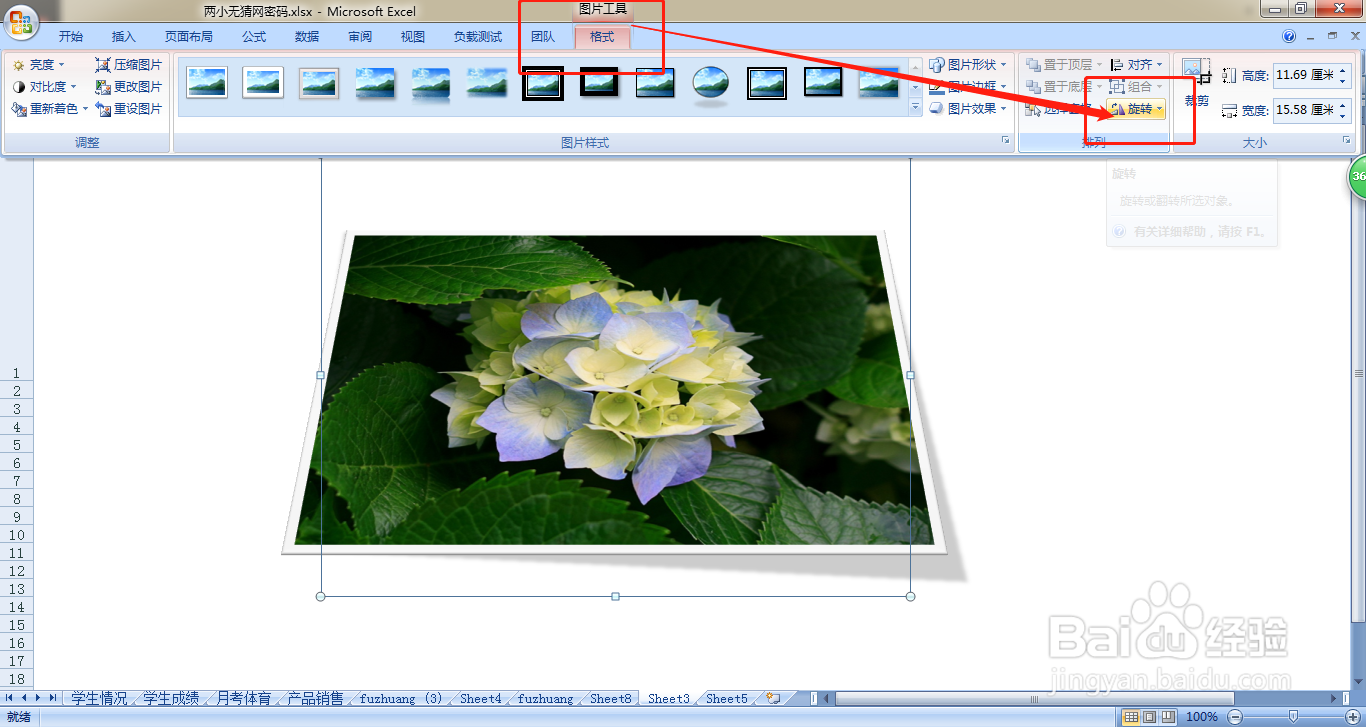Viewport: 1366px width, 727px height.
Task: Click the zoom slider handle
Action: coord(1293,717)
